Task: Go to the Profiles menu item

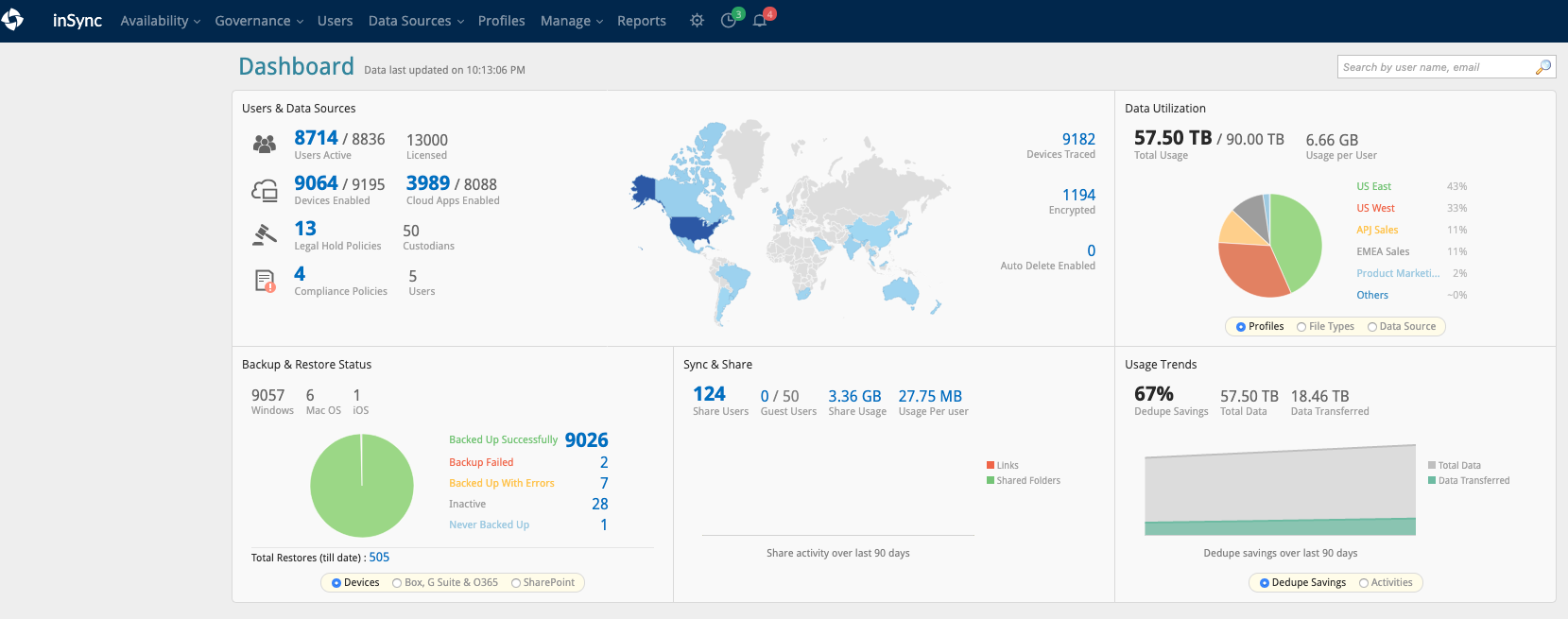Action: pyautogui.click(x=501, y=21)
